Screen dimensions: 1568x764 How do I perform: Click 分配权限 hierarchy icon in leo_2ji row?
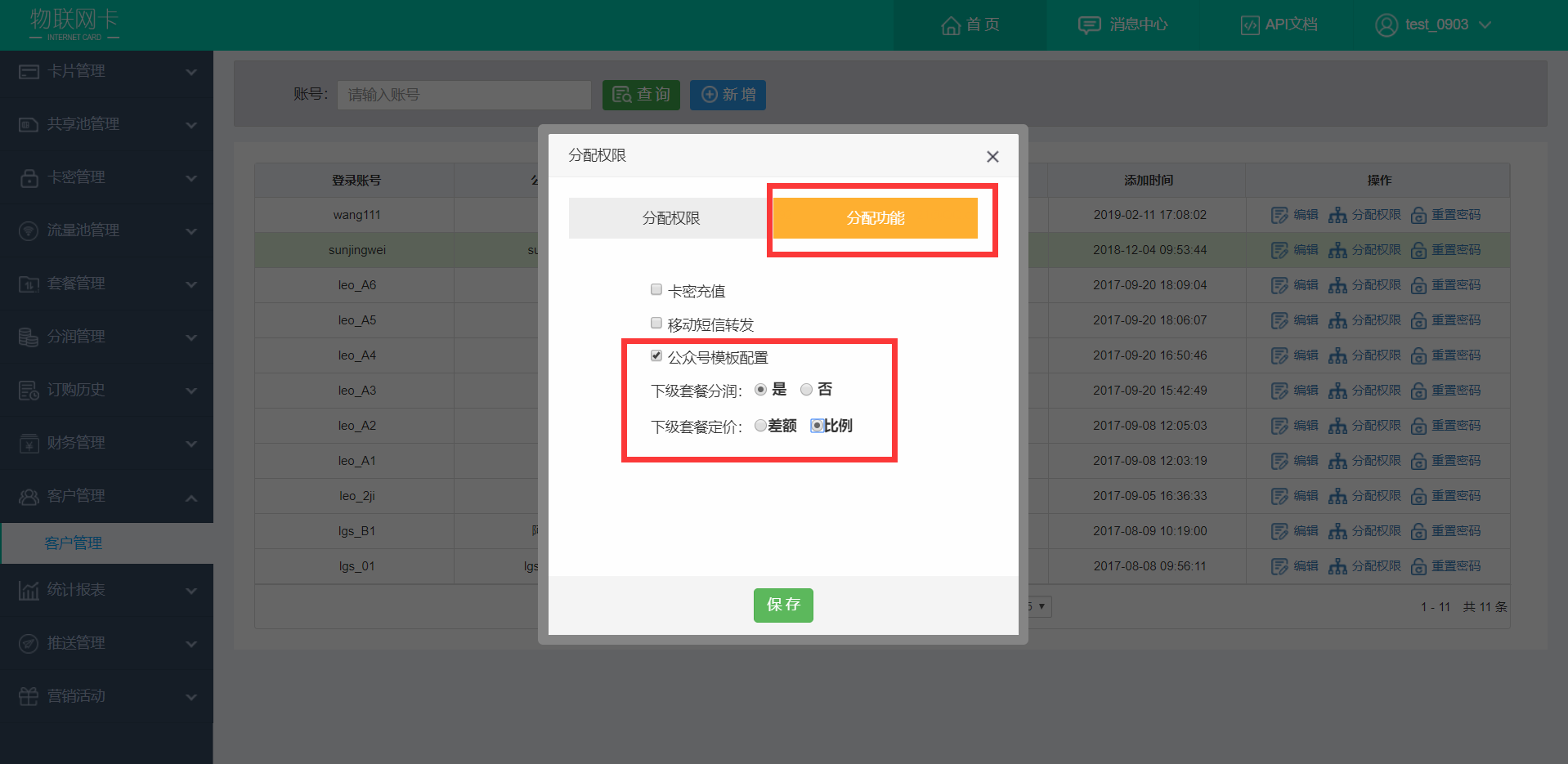point(1337,497)
